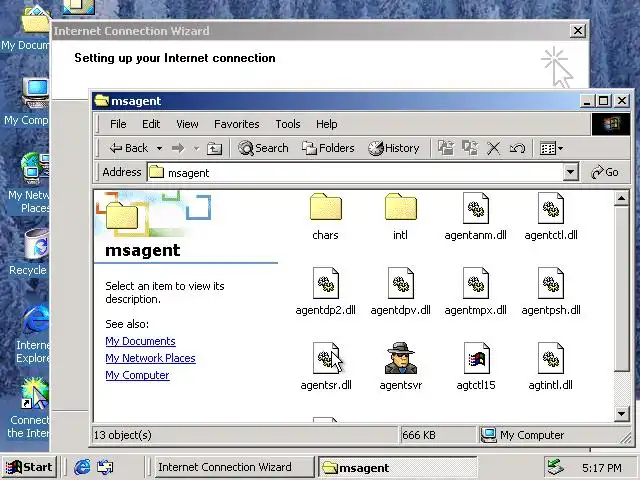
Task: Select the Internet Explorer desktop icon
Action: pos(33,334)
